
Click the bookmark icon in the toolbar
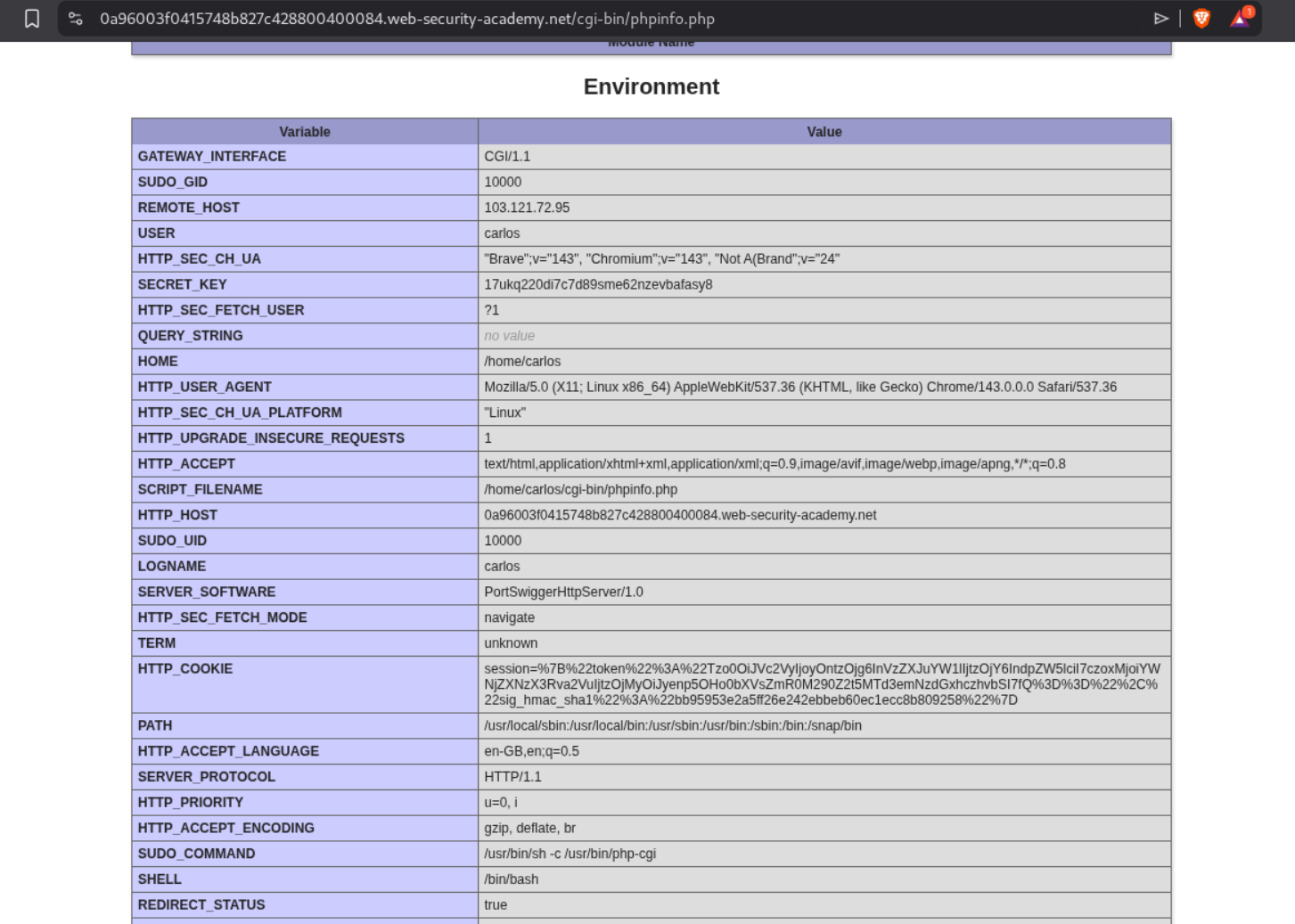[x=32, y=19]
